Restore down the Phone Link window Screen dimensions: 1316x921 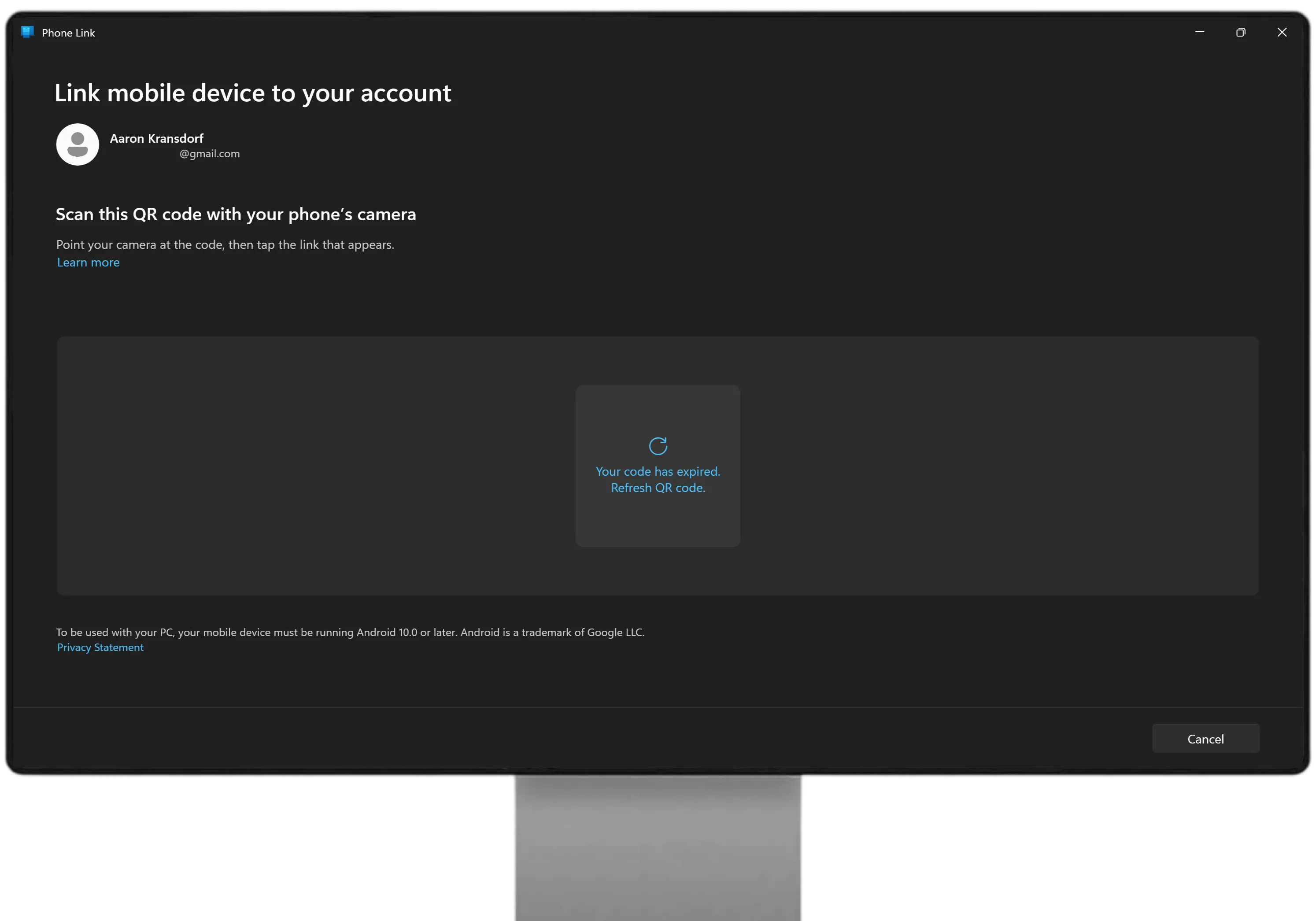click(x=1240, y=32)
